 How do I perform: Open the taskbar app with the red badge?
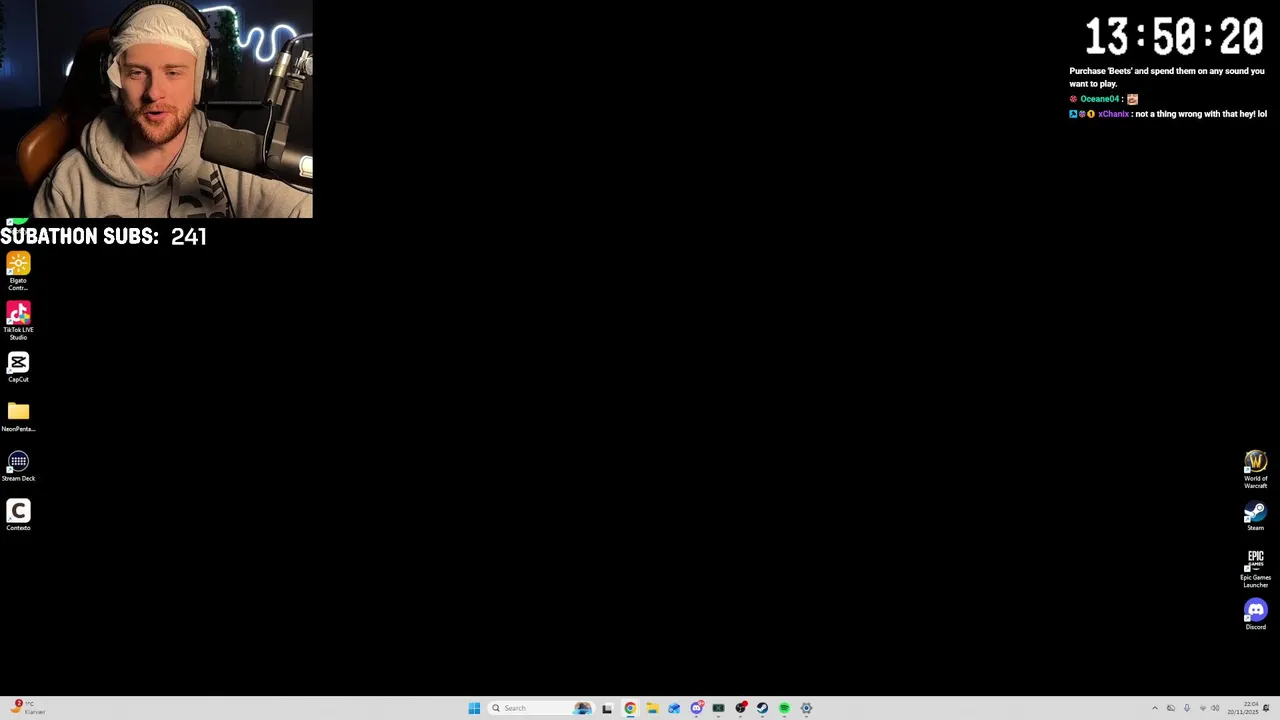pos(741,708)
